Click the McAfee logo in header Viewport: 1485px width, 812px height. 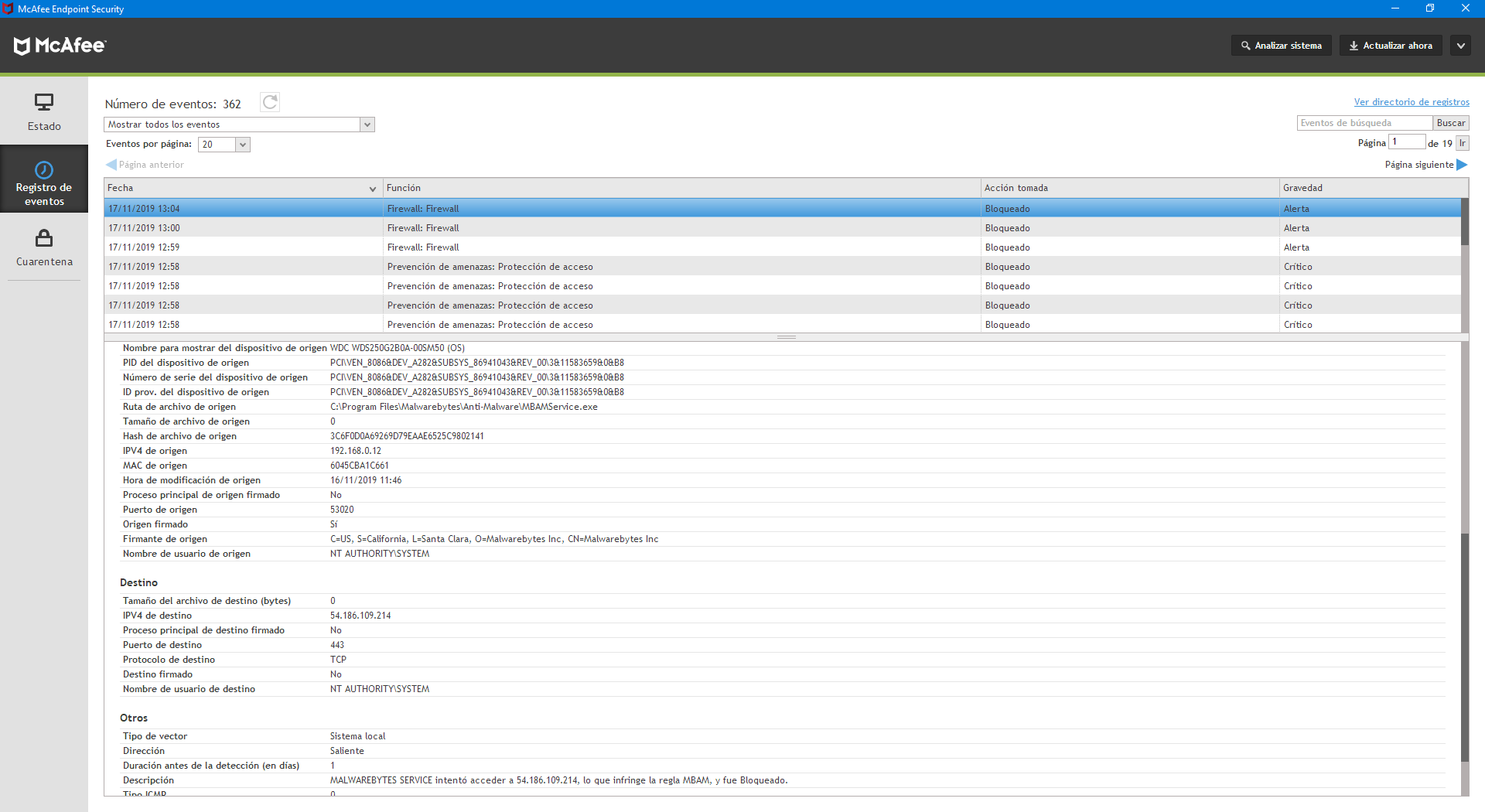click(x=60, y=46)
